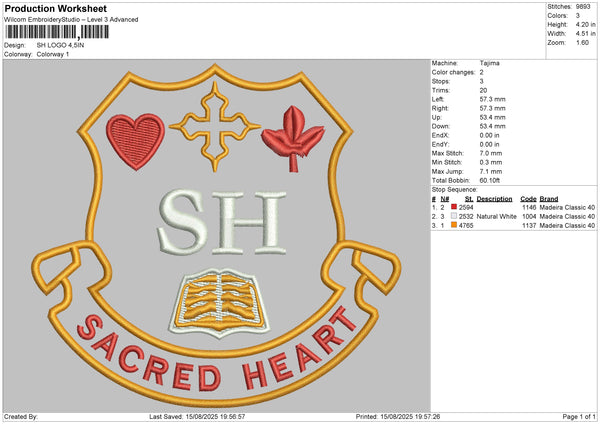
Task: Click the orange thread color swatch
Action: coord(454,225)
